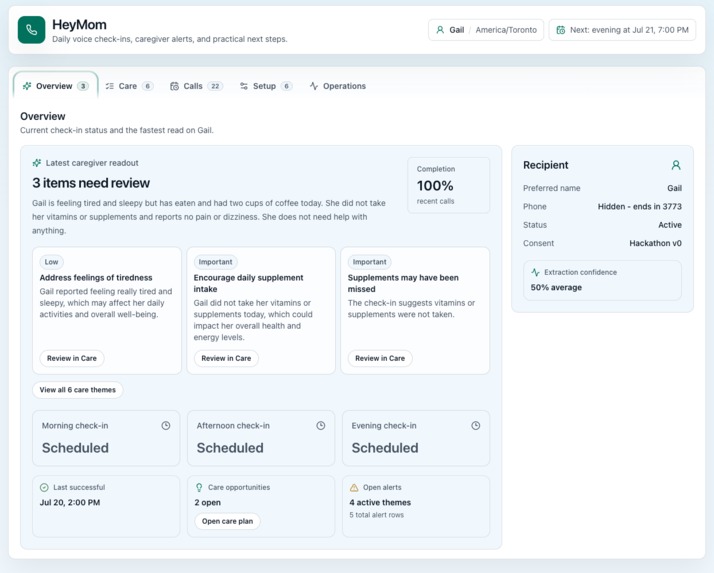Viewport: 714px width, 573px height.
Task: Click the clock icon on Evening check-in
Action: pyautogui.click(x=475, y=425)
